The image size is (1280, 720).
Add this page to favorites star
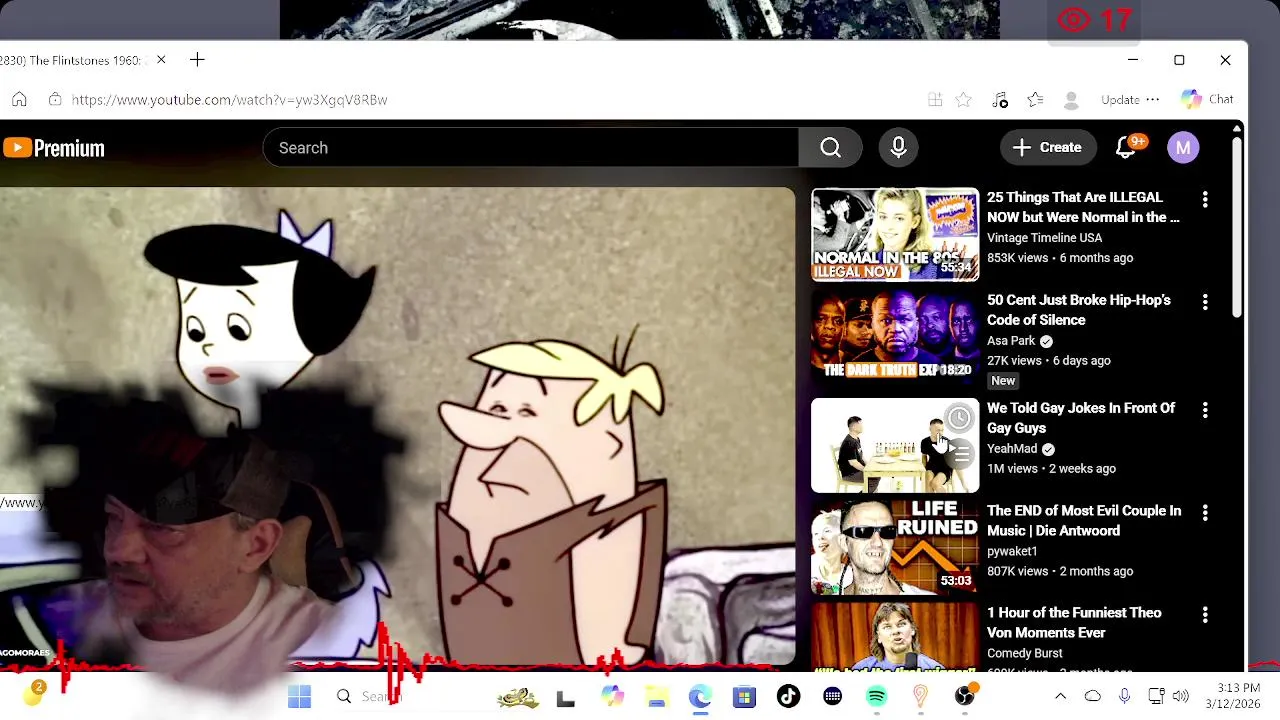point(963,99)
